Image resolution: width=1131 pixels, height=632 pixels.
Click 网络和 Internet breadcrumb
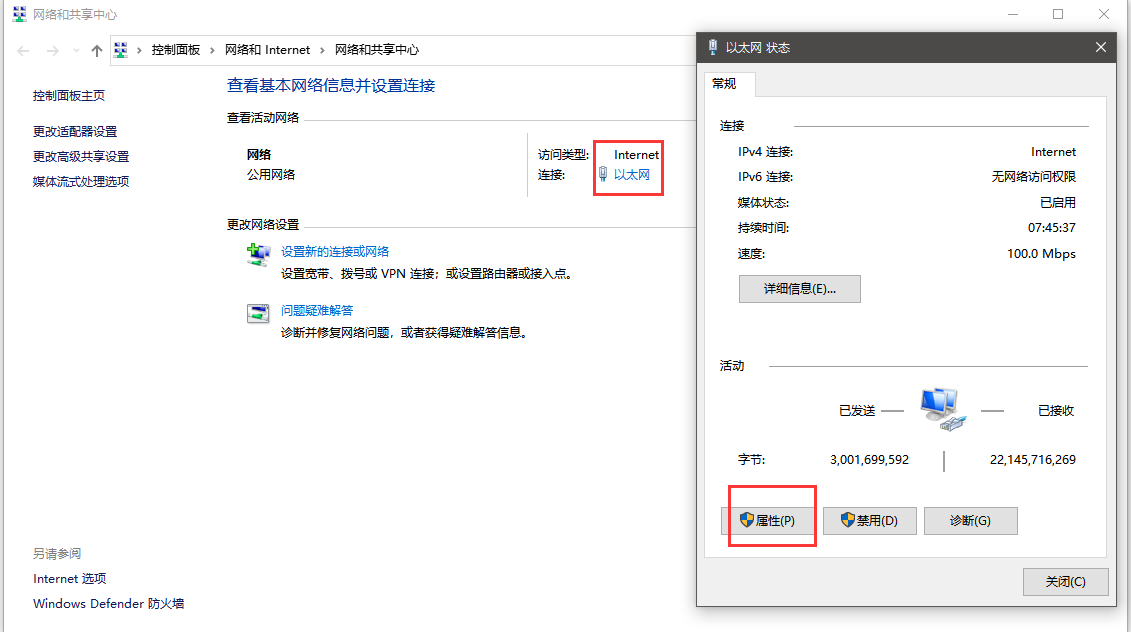pyautogui.click(x=267, y=50)
